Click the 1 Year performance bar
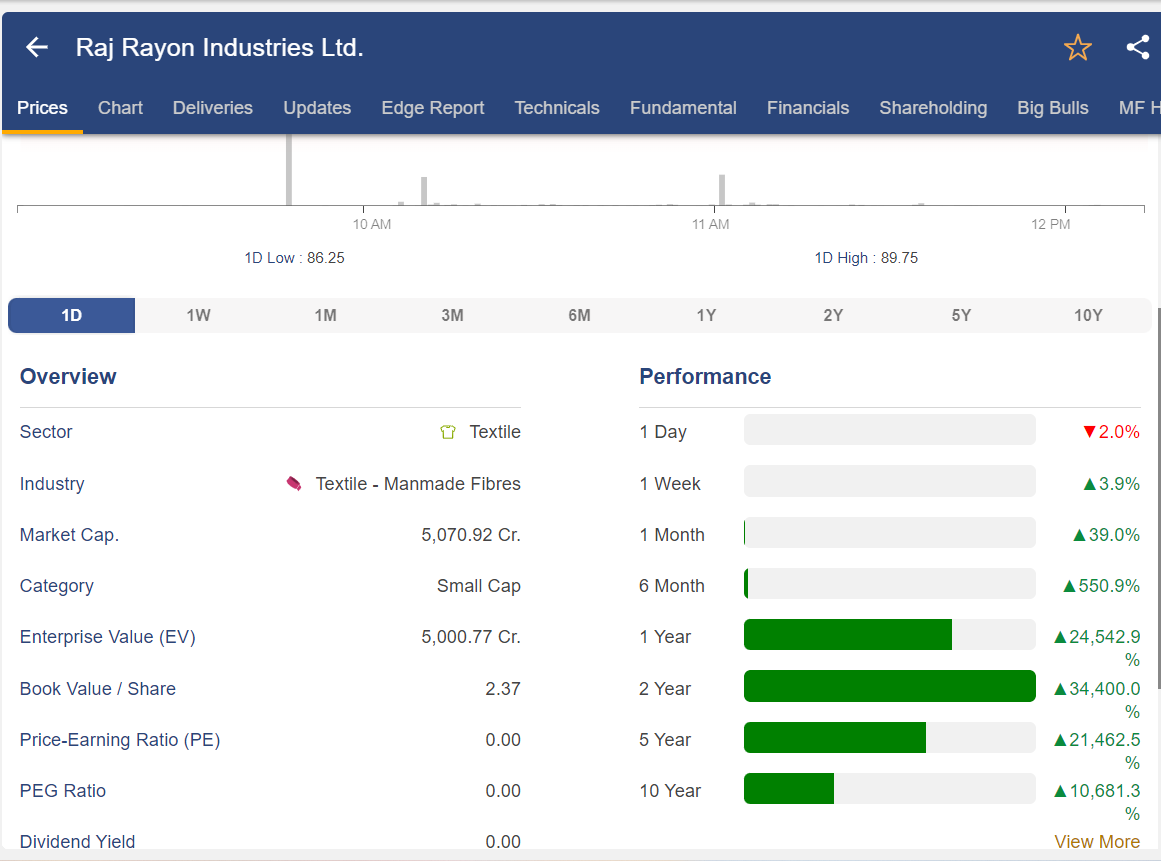 [889, 635]
